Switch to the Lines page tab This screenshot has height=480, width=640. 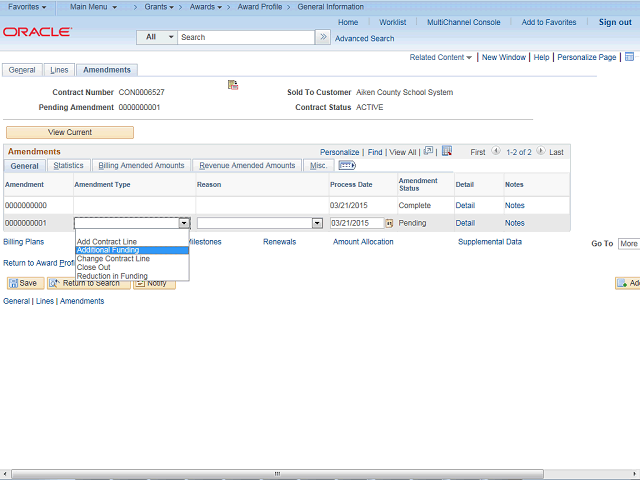[59, 70]
